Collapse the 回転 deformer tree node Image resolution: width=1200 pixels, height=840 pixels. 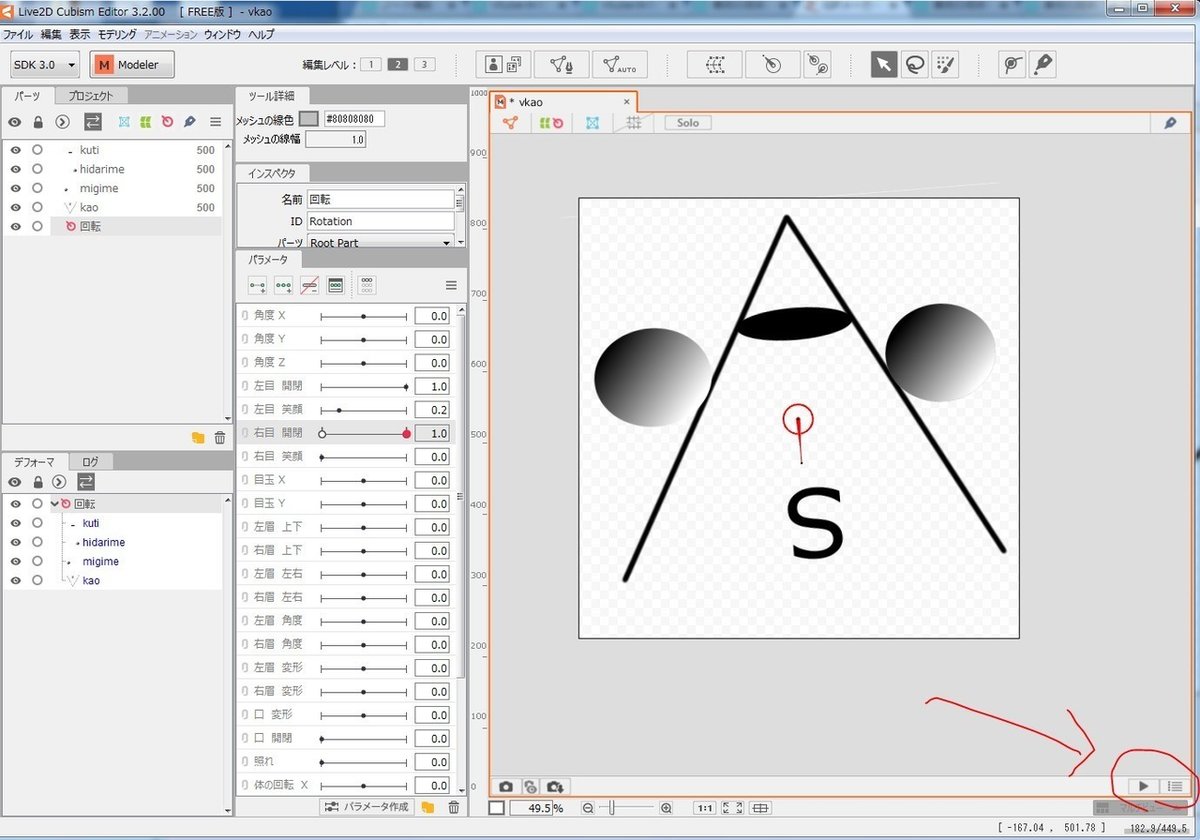pos(55,504)
